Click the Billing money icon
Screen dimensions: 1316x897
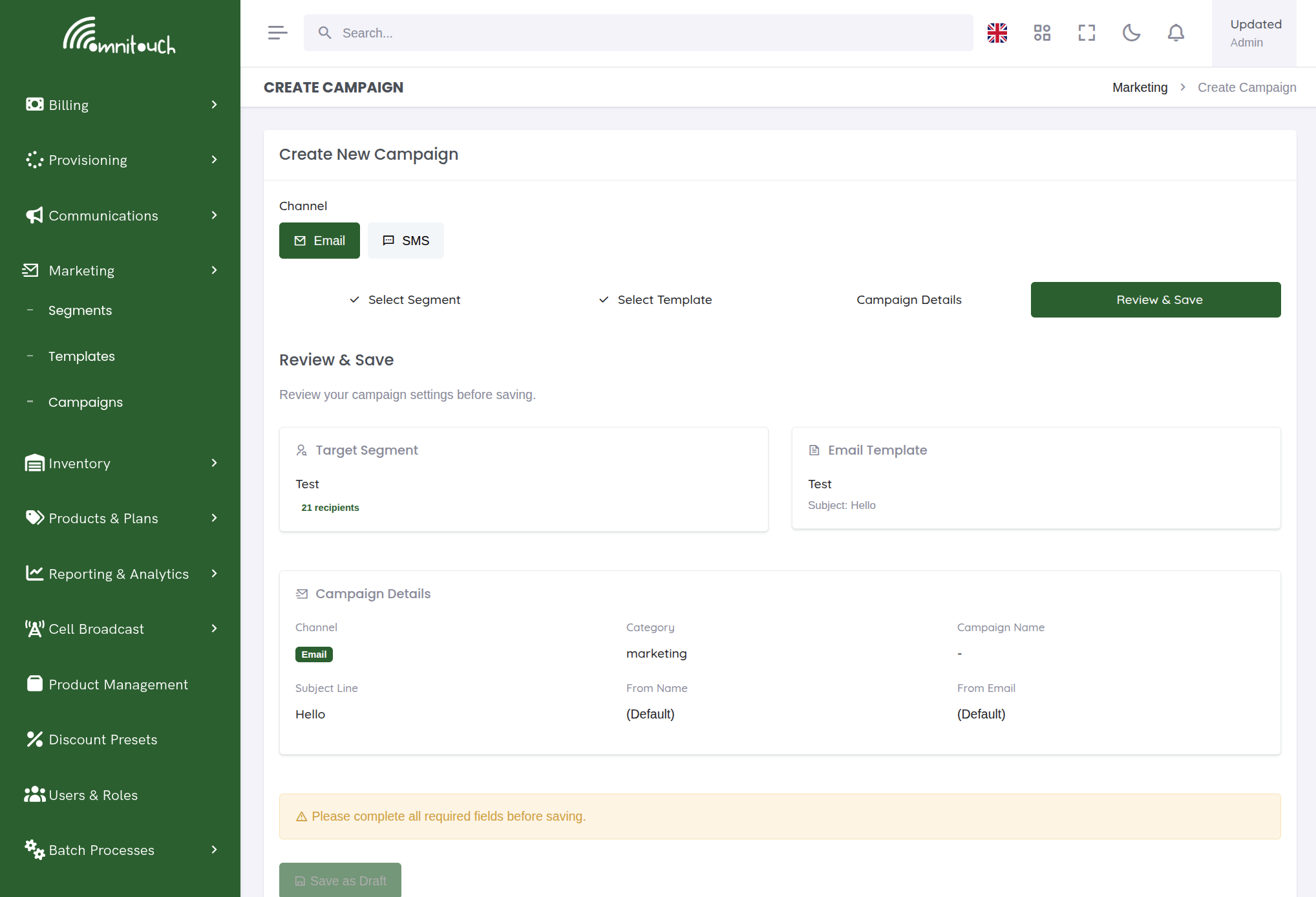(34, 104)
